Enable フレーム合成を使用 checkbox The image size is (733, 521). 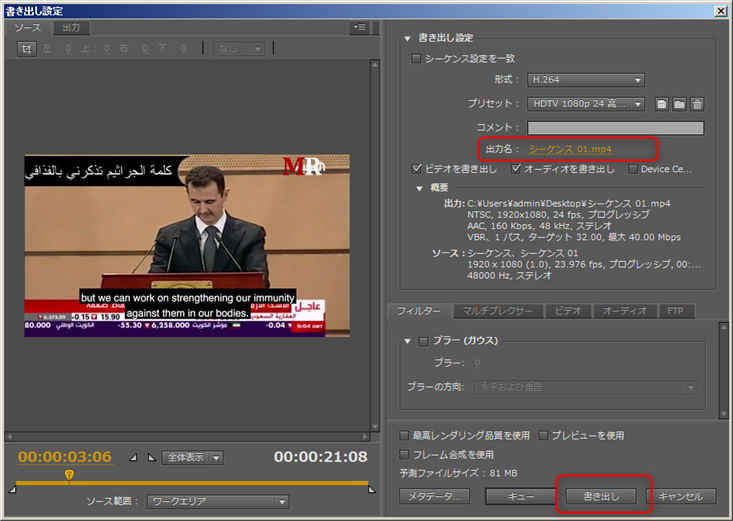(404, 455)
